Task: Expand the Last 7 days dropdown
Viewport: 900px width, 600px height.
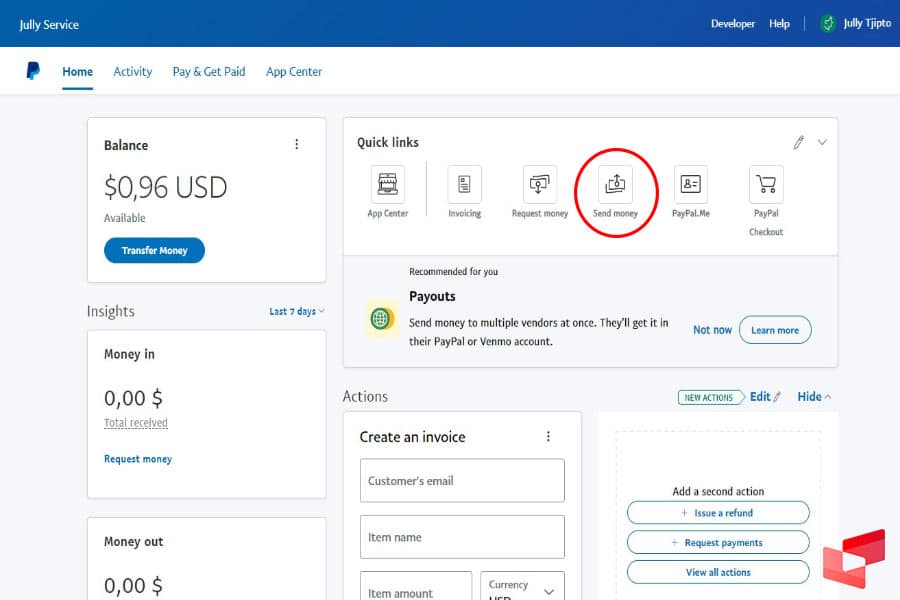Action: 296,311
